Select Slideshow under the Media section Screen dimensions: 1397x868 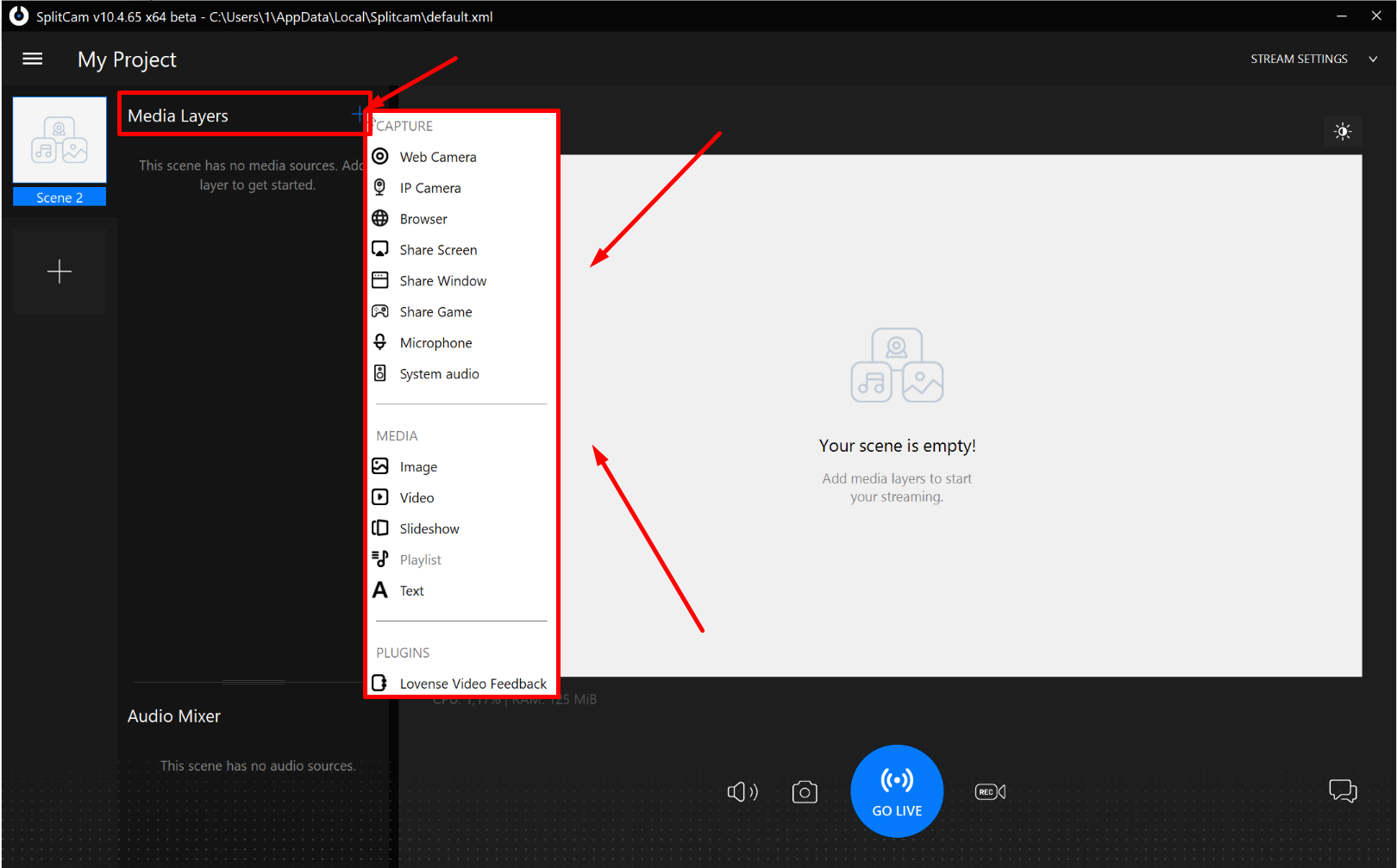[x=429, y=528]
